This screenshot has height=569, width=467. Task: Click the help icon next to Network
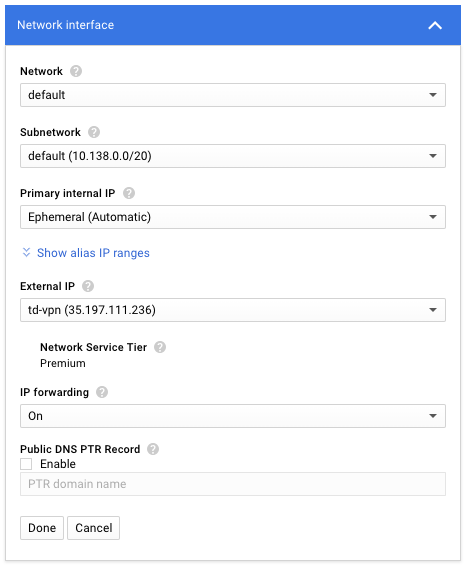pyautogui.click(x=76, y=71)
